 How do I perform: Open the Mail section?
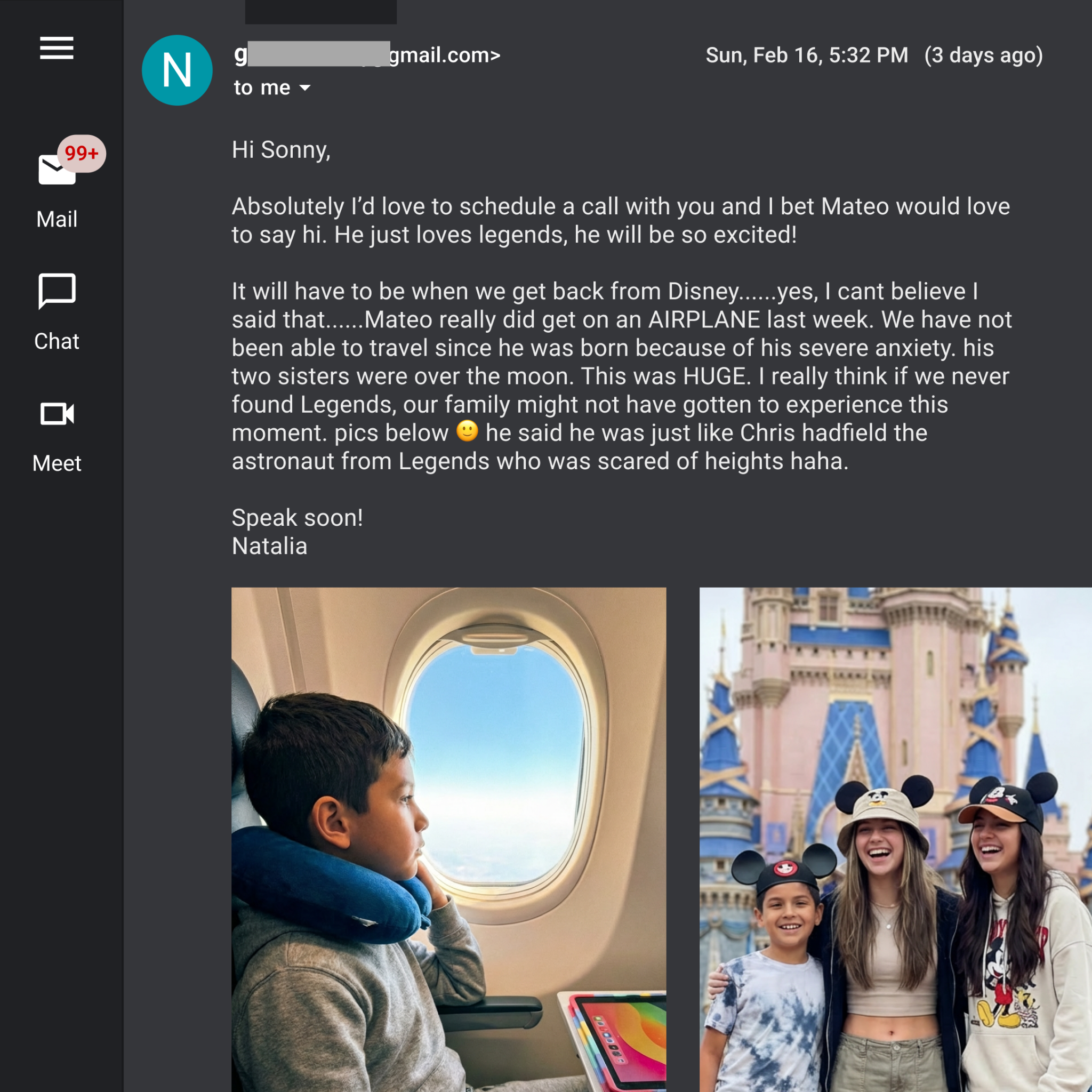[x=57, y=189]
